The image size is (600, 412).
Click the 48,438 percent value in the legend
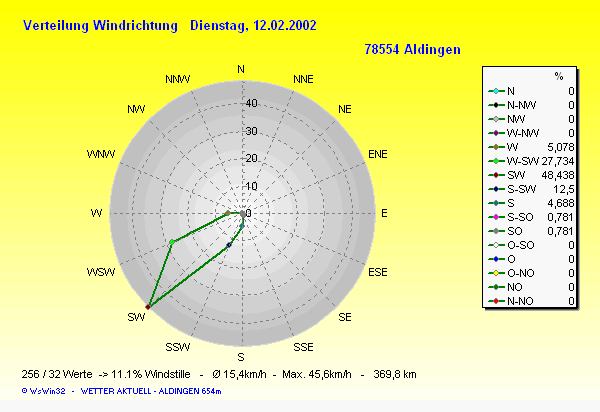[556, 174]
